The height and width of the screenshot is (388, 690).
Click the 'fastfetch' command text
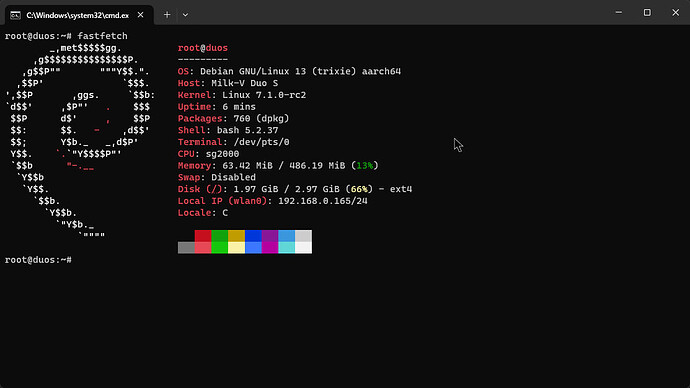point(103,36)
